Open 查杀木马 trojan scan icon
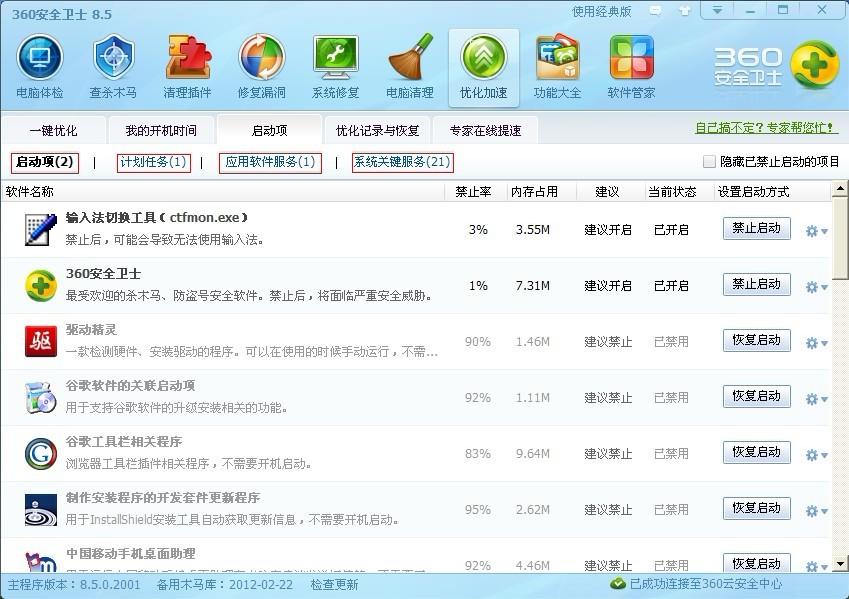 pos(113,58)
